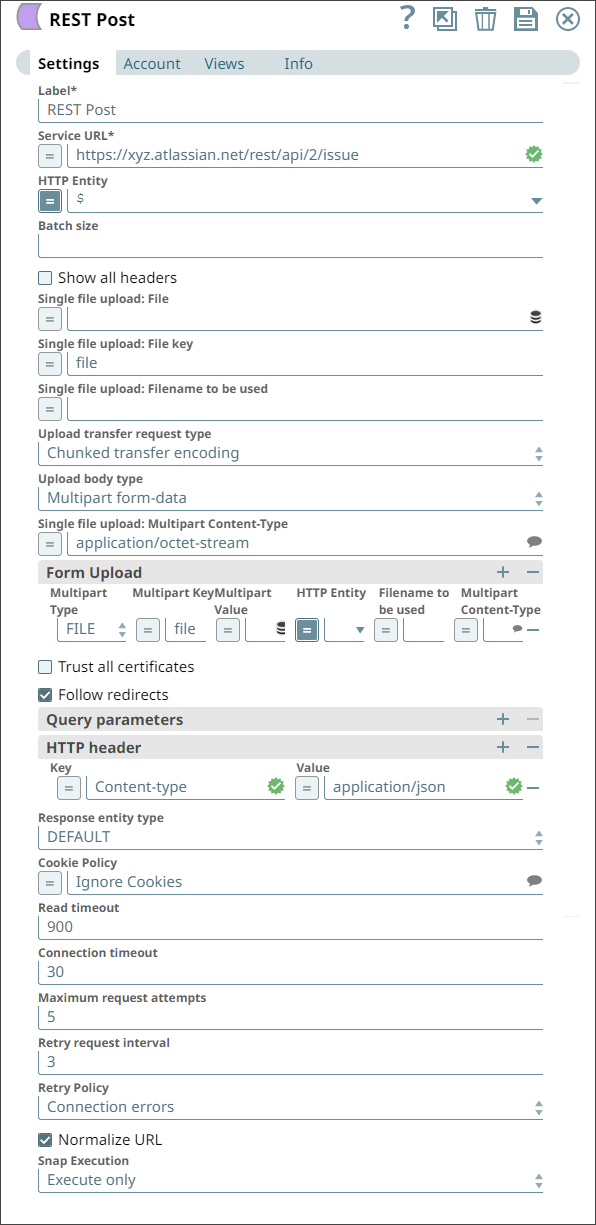Open the Upload body type dropdown
This screenshot has width=596, height=1225.
(538, 497)
